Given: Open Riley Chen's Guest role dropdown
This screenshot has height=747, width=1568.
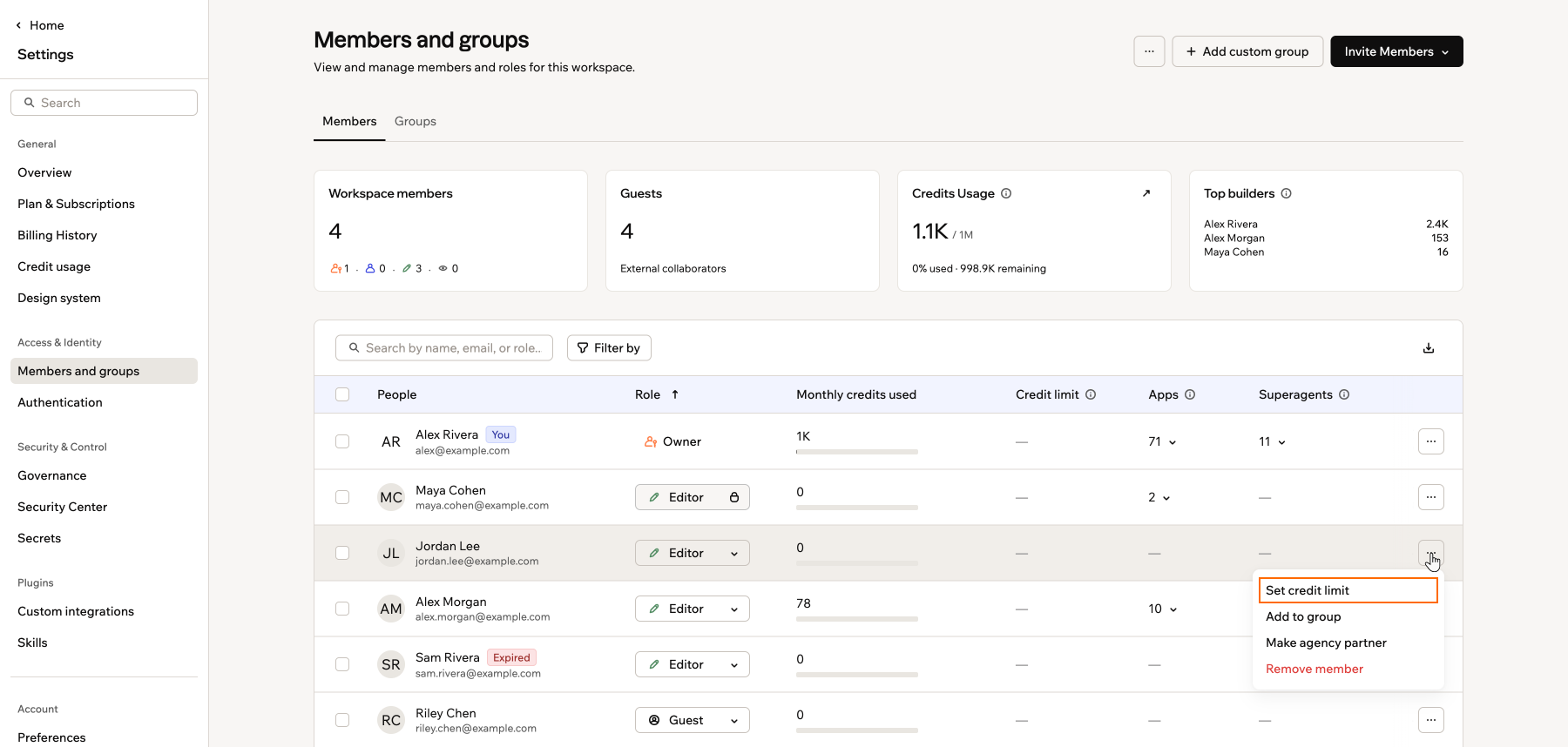Looking at the screenshot, I should pos(693,720).
